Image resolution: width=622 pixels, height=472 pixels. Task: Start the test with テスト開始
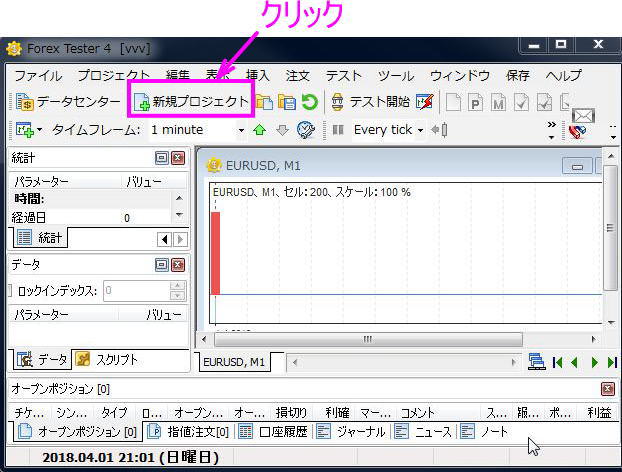[x=371, y=102]
